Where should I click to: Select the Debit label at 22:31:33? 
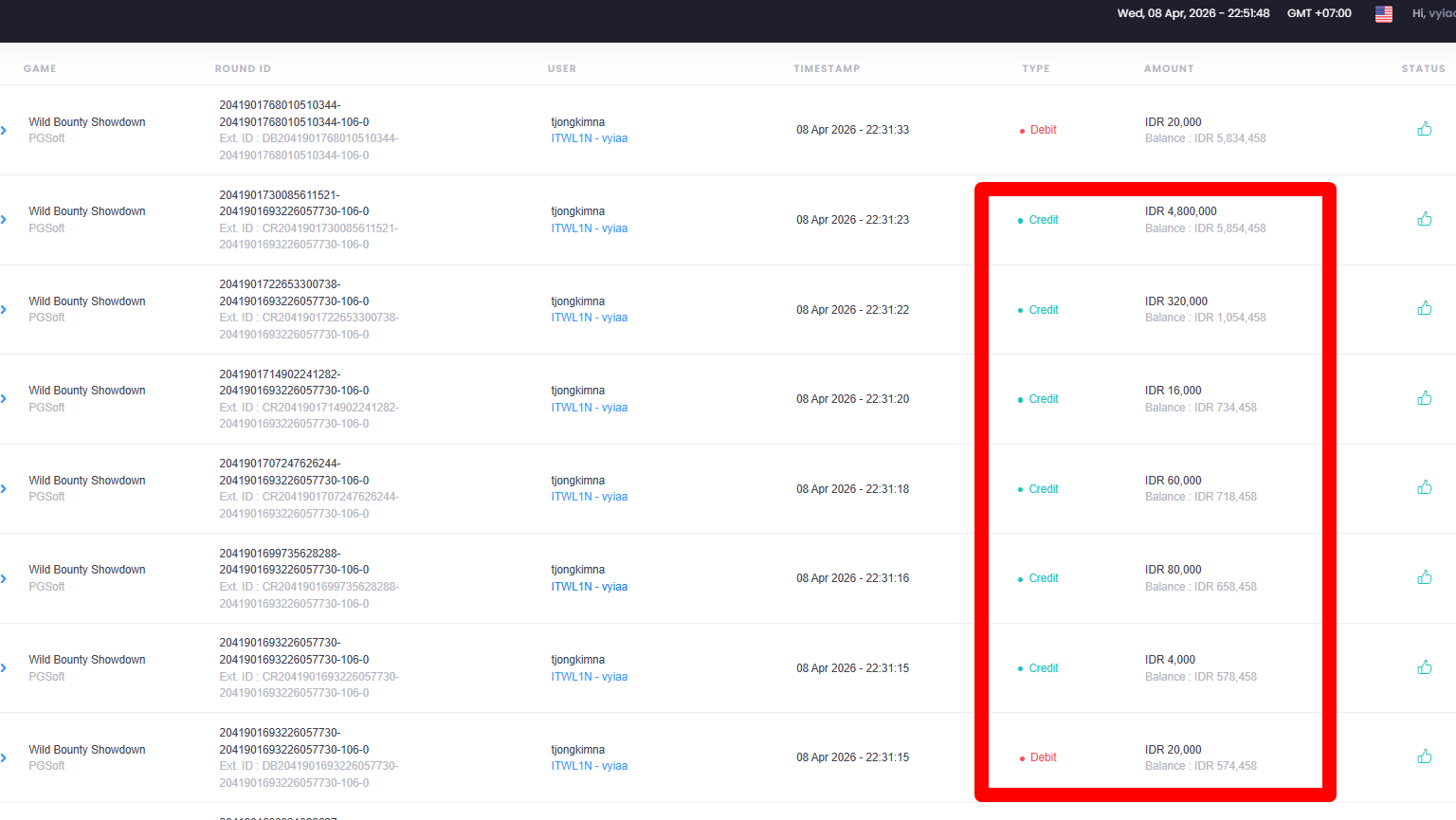pyautogui.click(x=1043, y=130)
